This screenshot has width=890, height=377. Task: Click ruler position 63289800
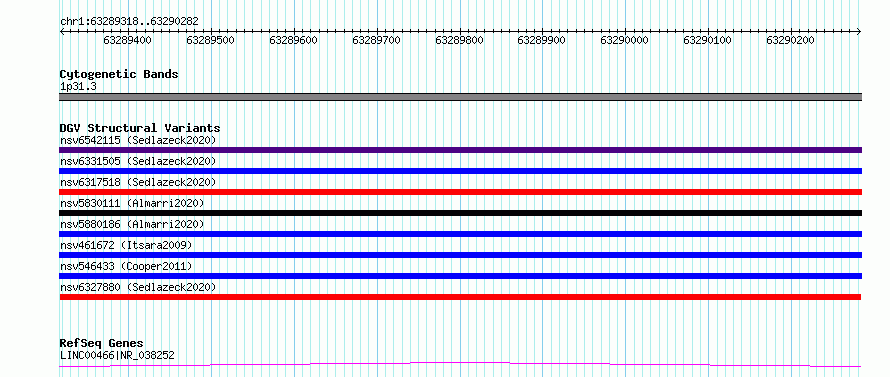pyautogui.click(x=459, y=40)
